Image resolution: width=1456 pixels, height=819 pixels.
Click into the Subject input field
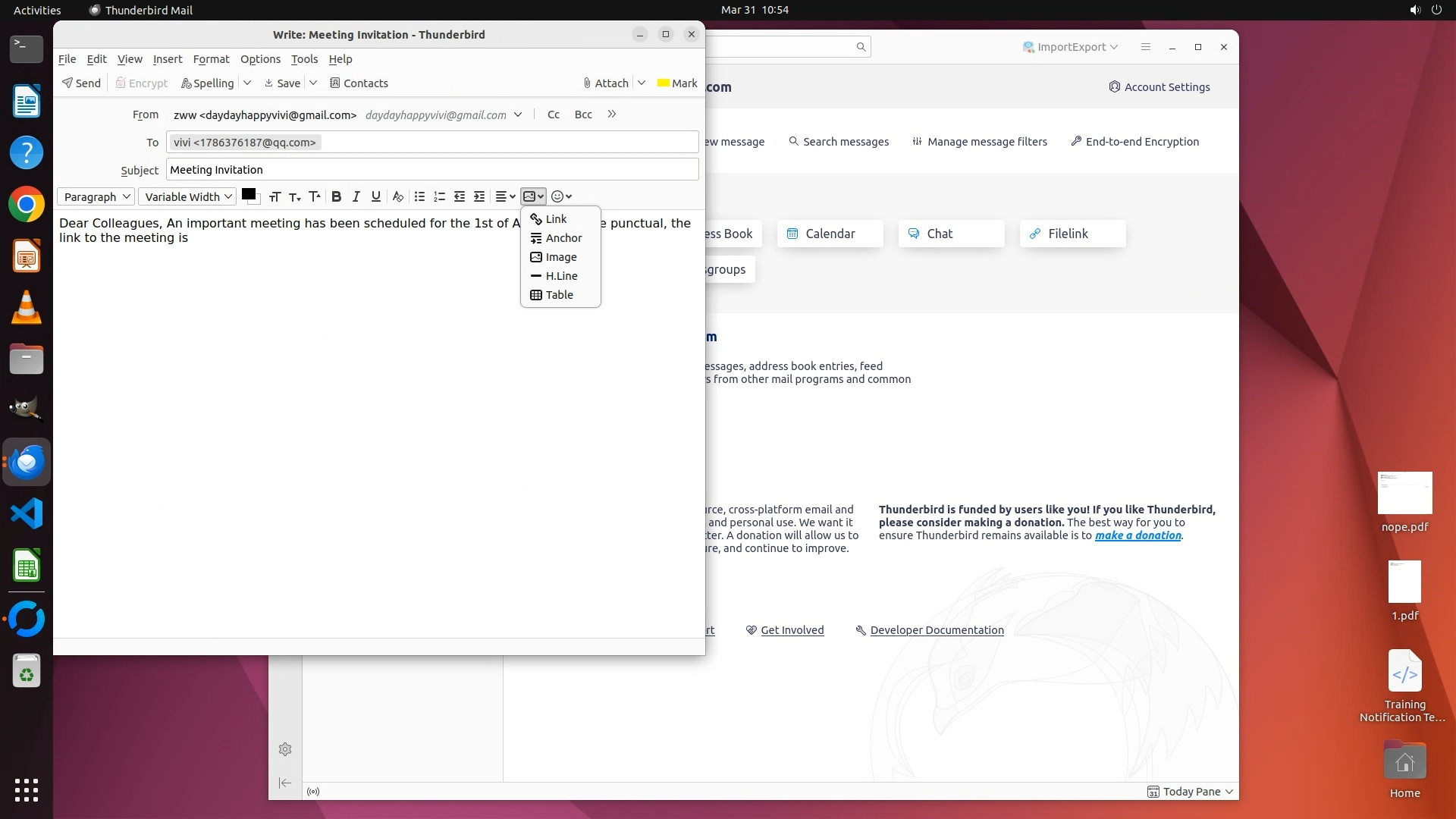coord(432,170)
